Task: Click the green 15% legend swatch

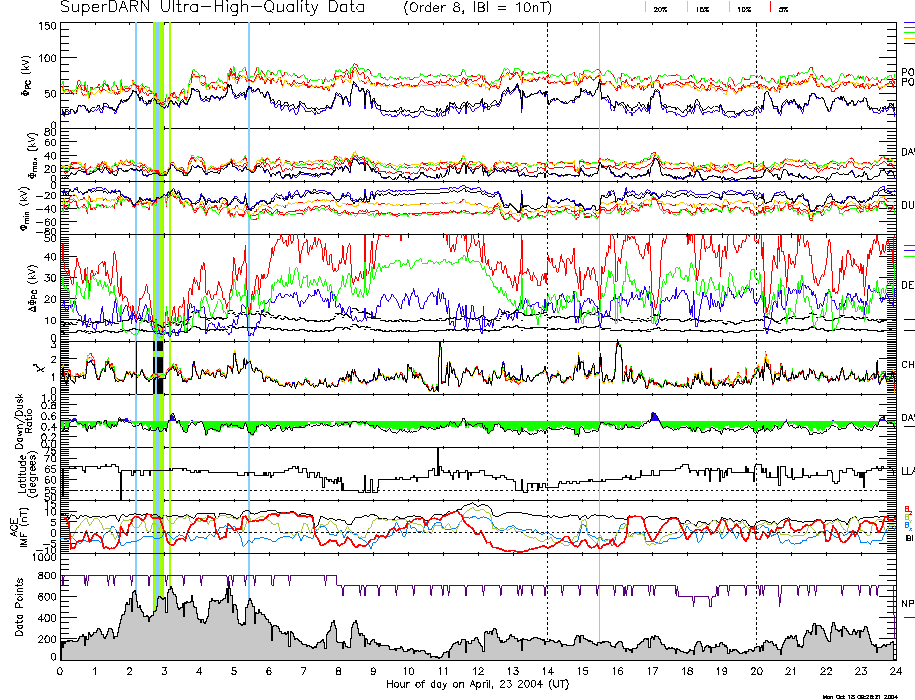Action: click(x=689, y=8)
